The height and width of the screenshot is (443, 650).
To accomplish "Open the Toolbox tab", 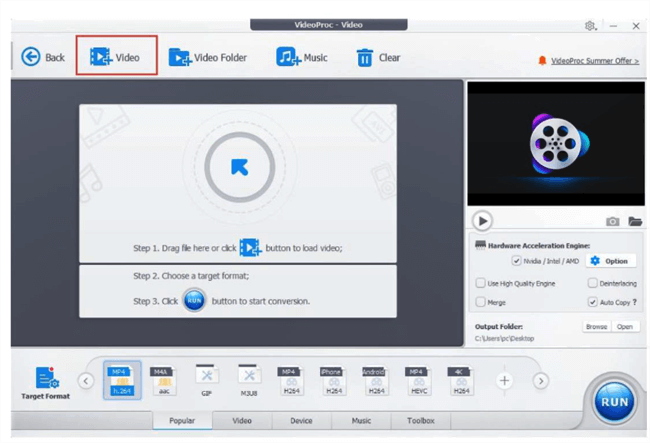I will pyautogui.click(x=420, y=420).
